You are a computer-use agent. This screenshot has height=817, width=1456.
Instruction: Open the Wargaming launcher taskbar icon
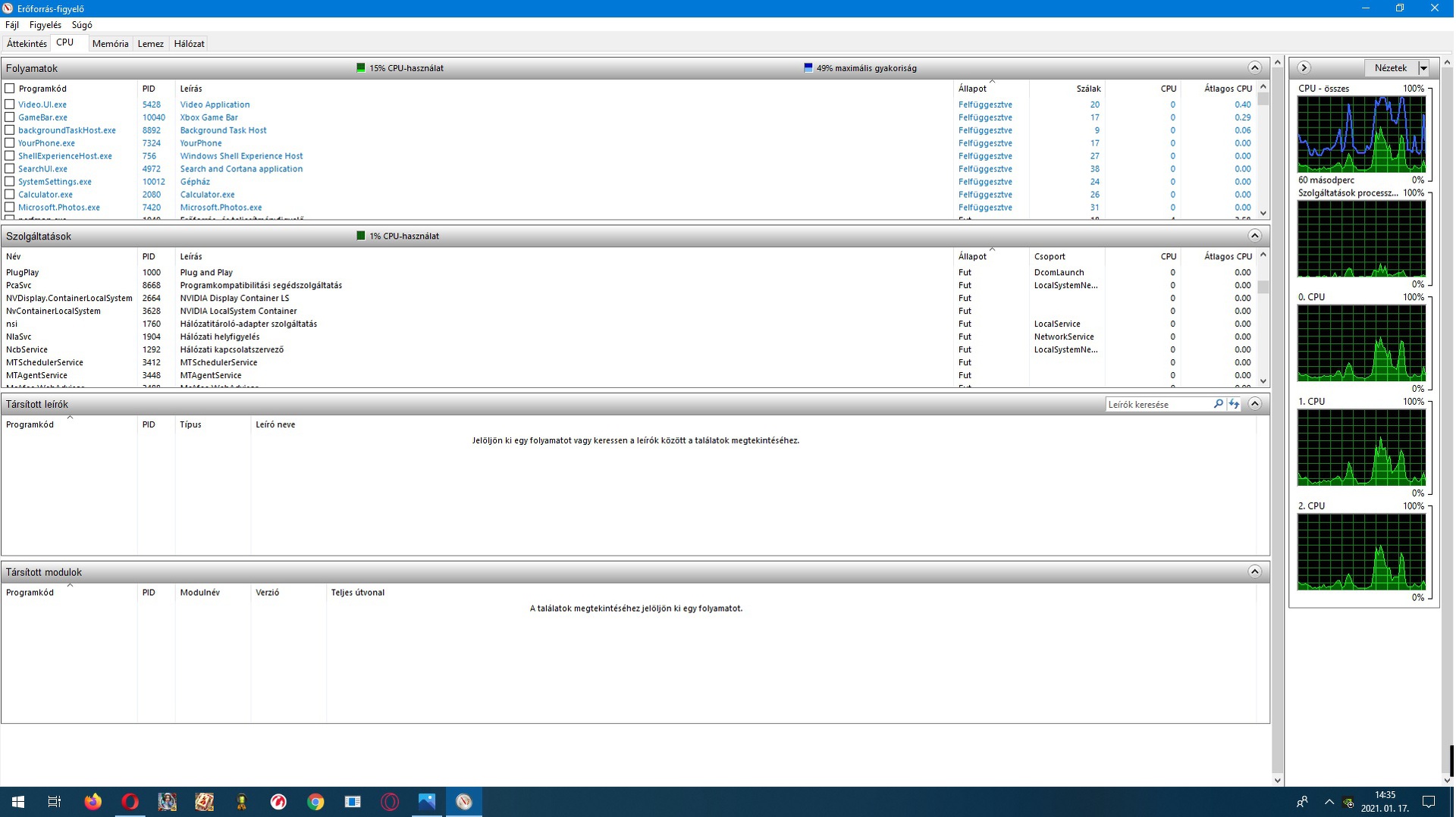(278, 801)
